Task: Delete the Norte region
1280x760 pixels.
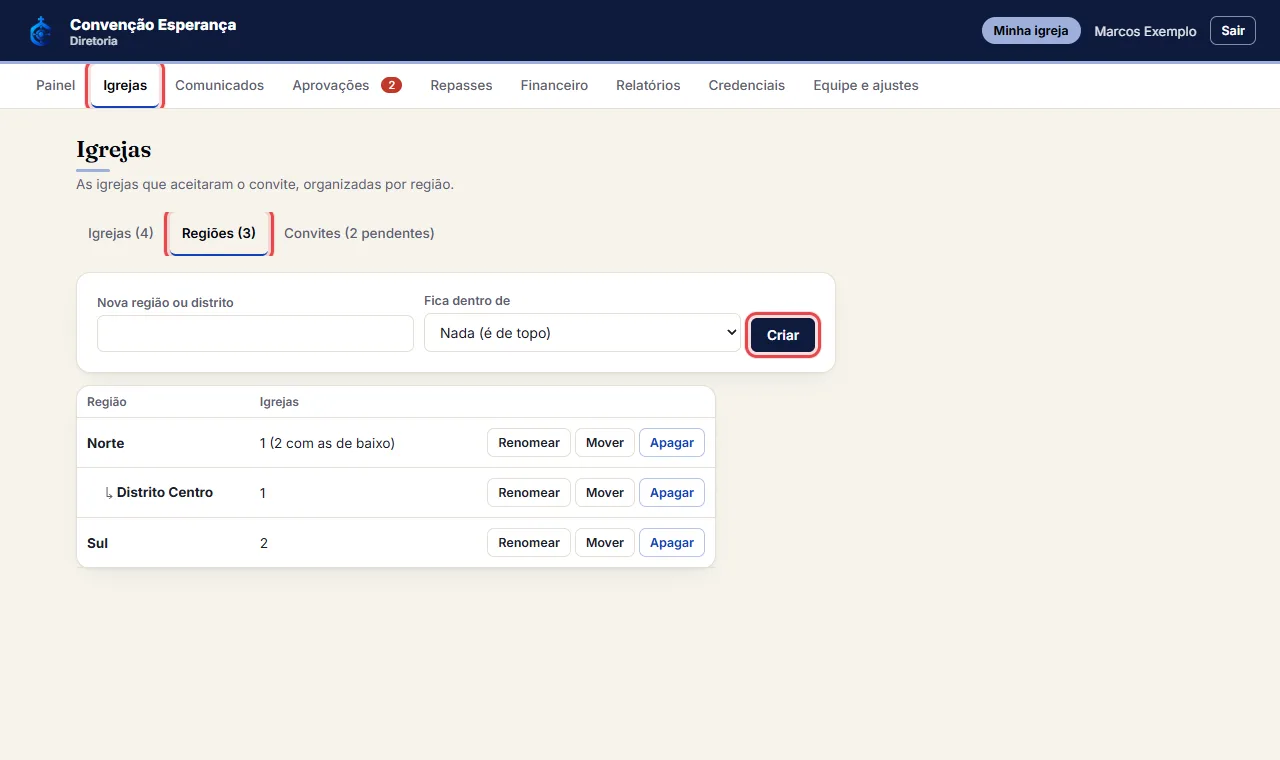Action: point(672,443)
